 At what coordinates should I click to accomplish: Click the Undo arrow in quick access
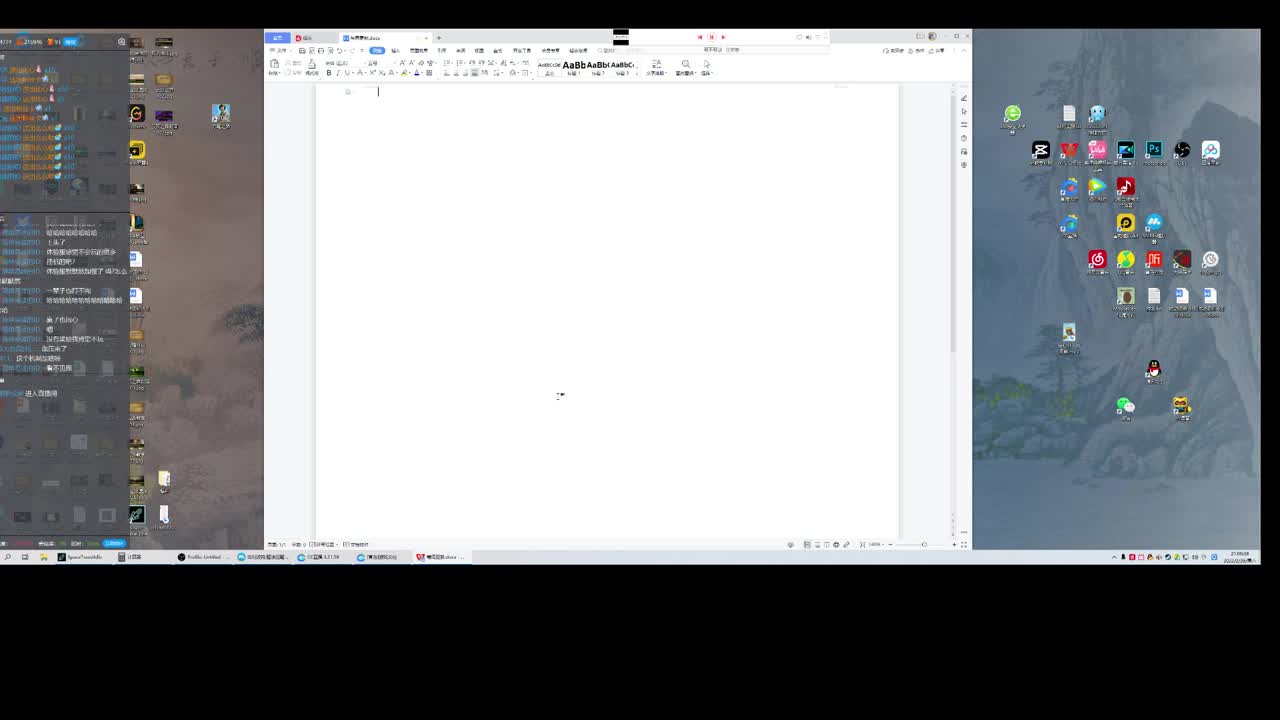(x=339, y=51)
